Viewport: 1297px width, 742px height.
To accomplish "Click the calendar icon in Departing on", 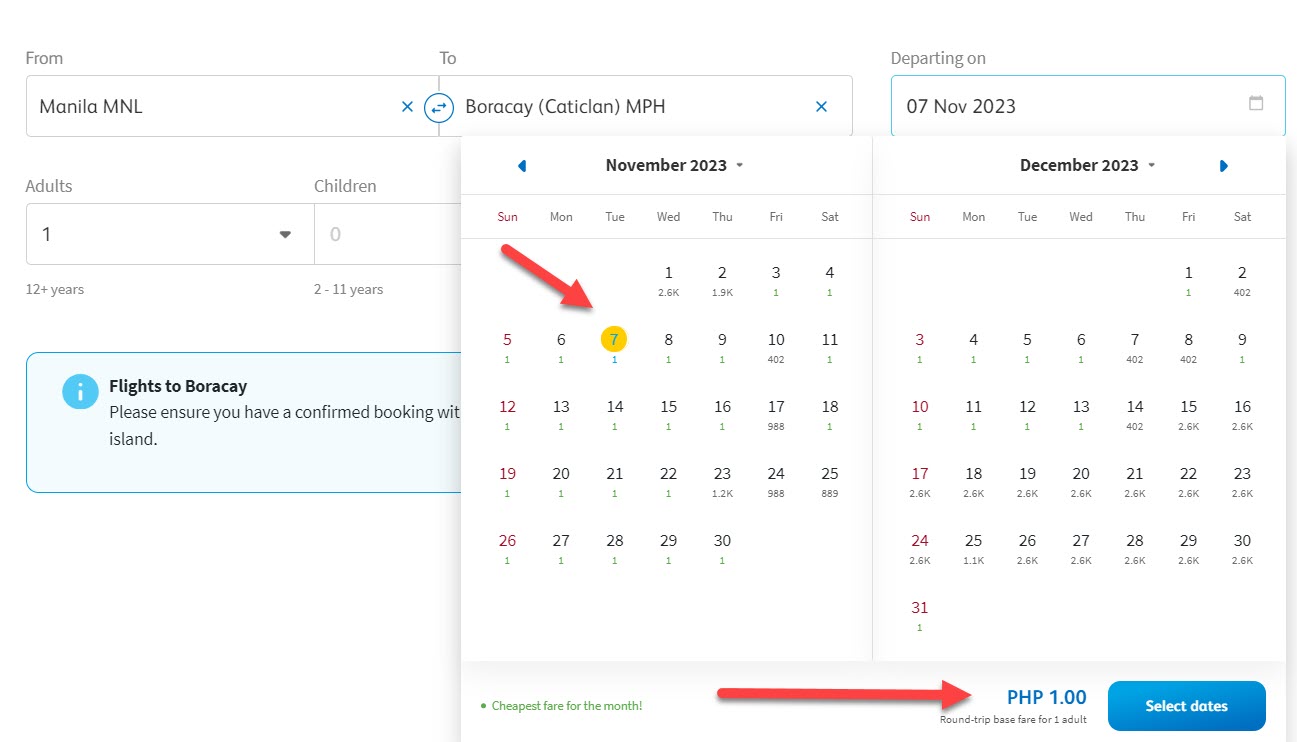I will click(x=1256, y=104).
